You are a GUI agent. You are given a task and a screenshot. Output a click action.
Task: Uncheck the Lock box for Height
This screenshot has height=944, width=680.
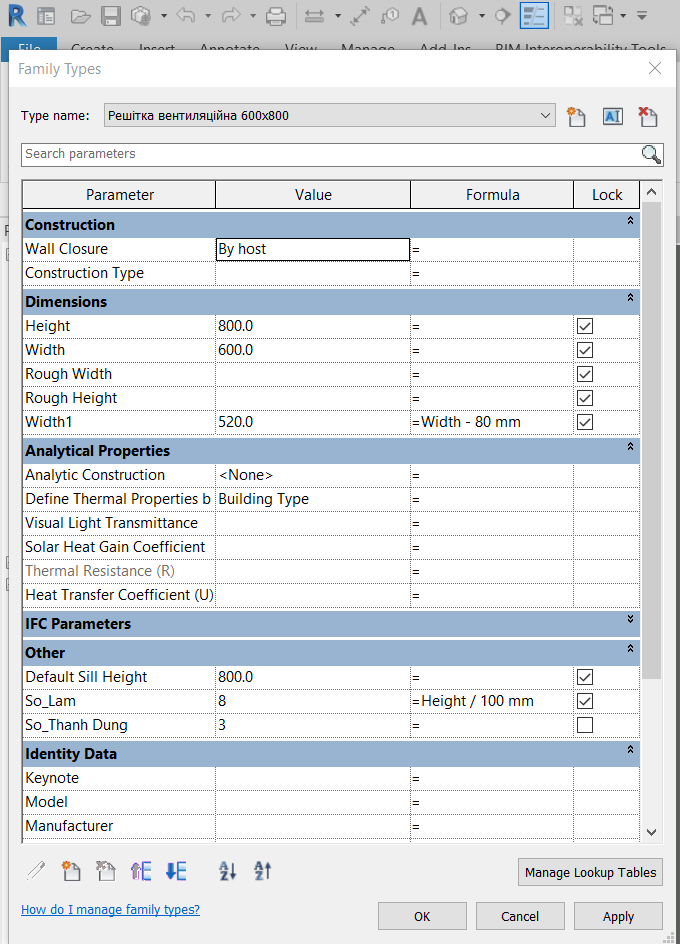pos(585,326)
